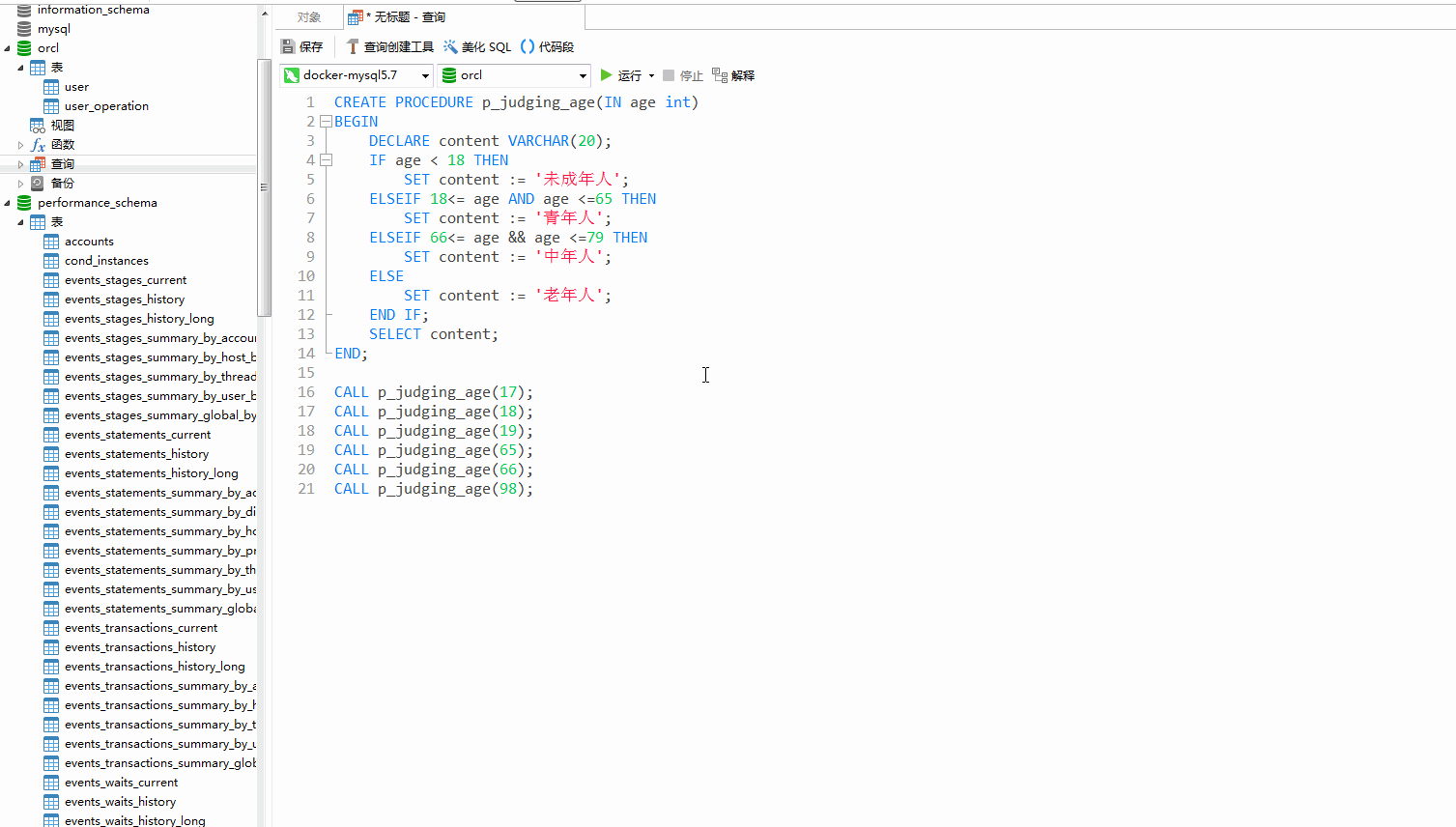Expand the 函数 functions node
Image resolution: width=1456 pixels, height=827 pixels.
(x=21, y=145)
